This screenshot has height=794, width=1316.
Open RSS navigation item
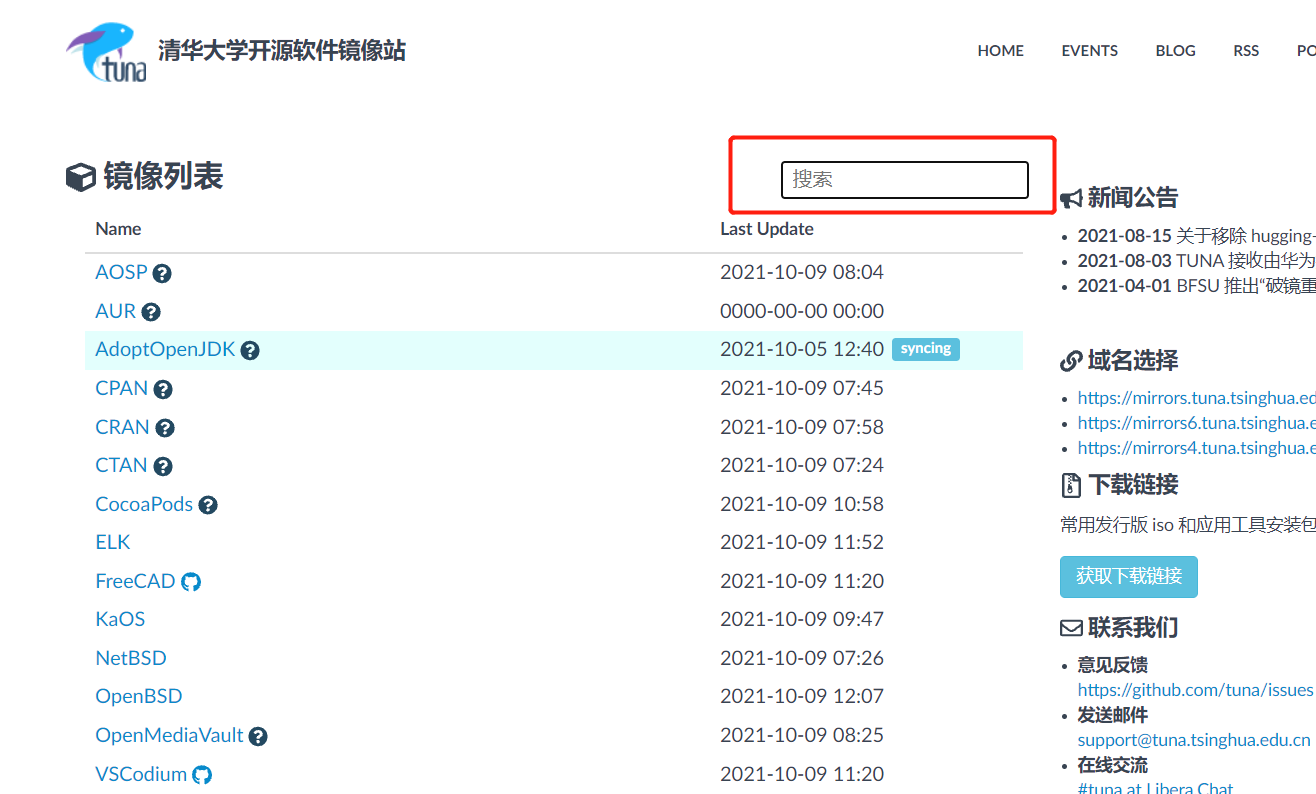click(x=1246, y=51)
